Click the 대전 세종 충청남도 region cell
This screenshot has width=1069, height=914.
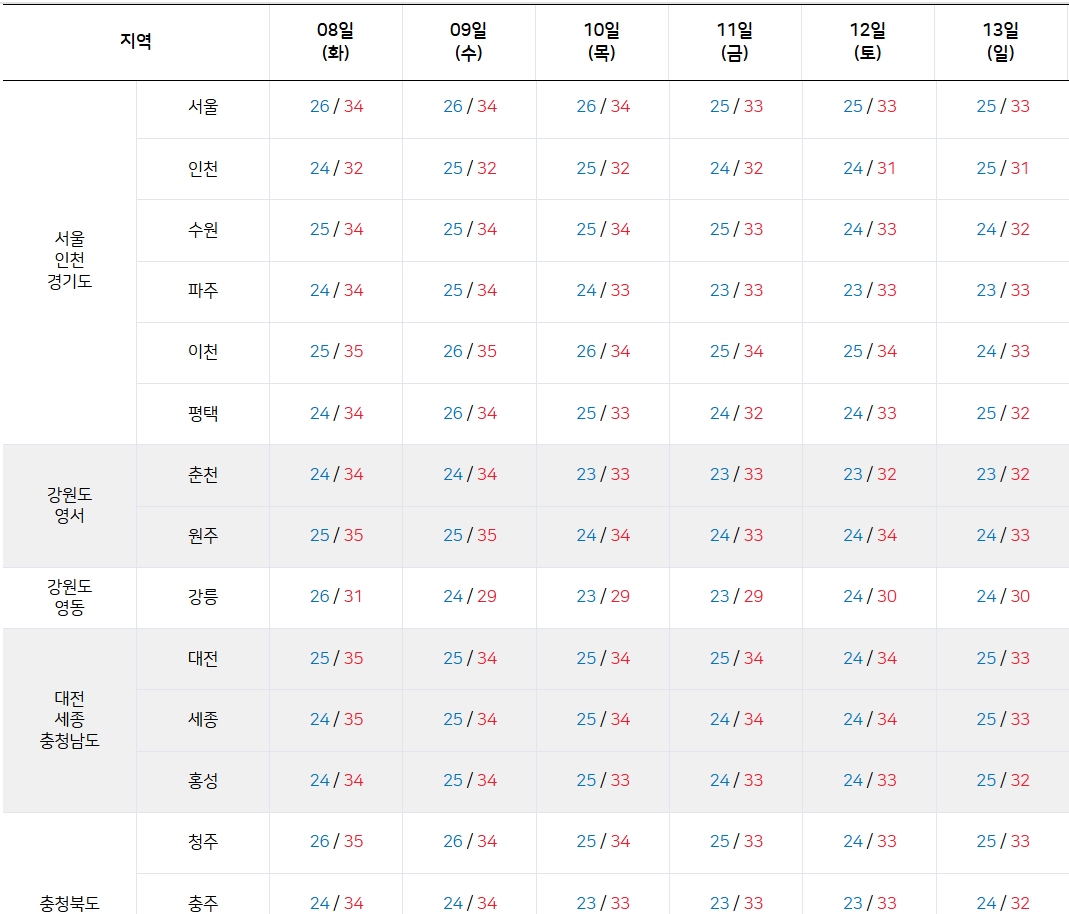(x=69, y=720)
